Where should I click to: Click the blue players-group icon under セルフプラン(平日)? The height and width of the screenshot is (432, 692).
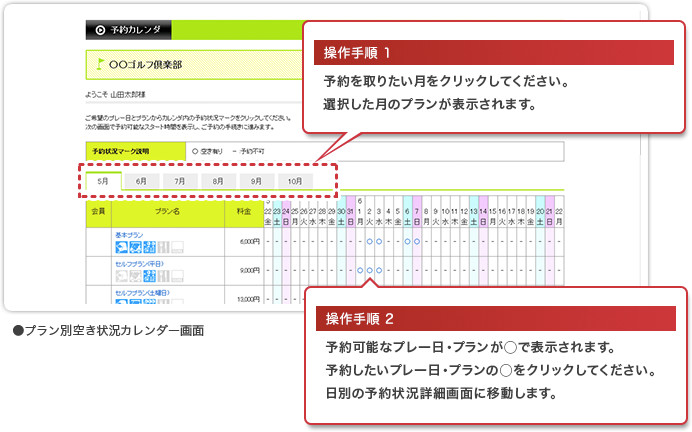pyautogui.click(x=149, y=276)
